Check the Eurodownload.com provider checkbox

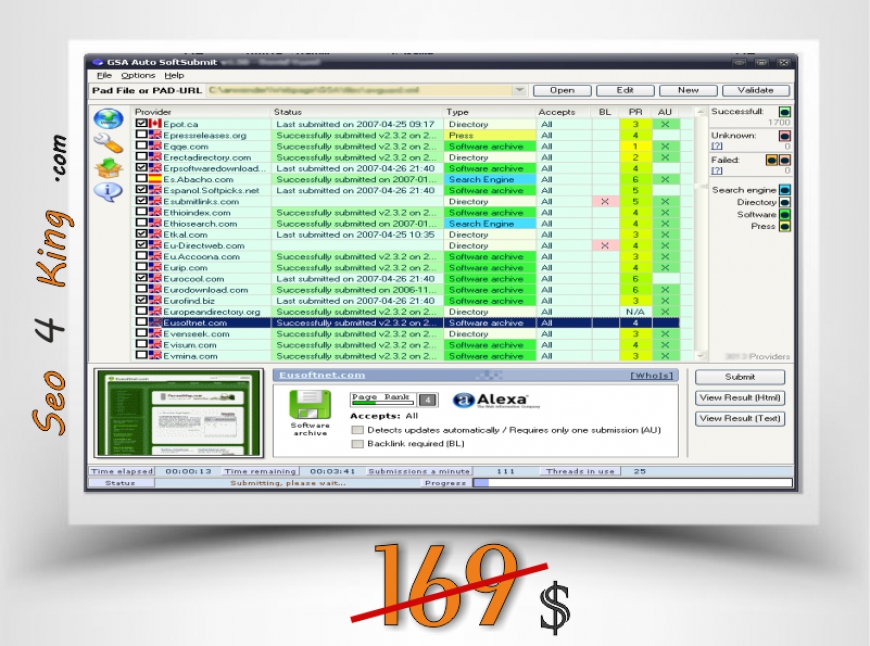[x=141, y=289]
